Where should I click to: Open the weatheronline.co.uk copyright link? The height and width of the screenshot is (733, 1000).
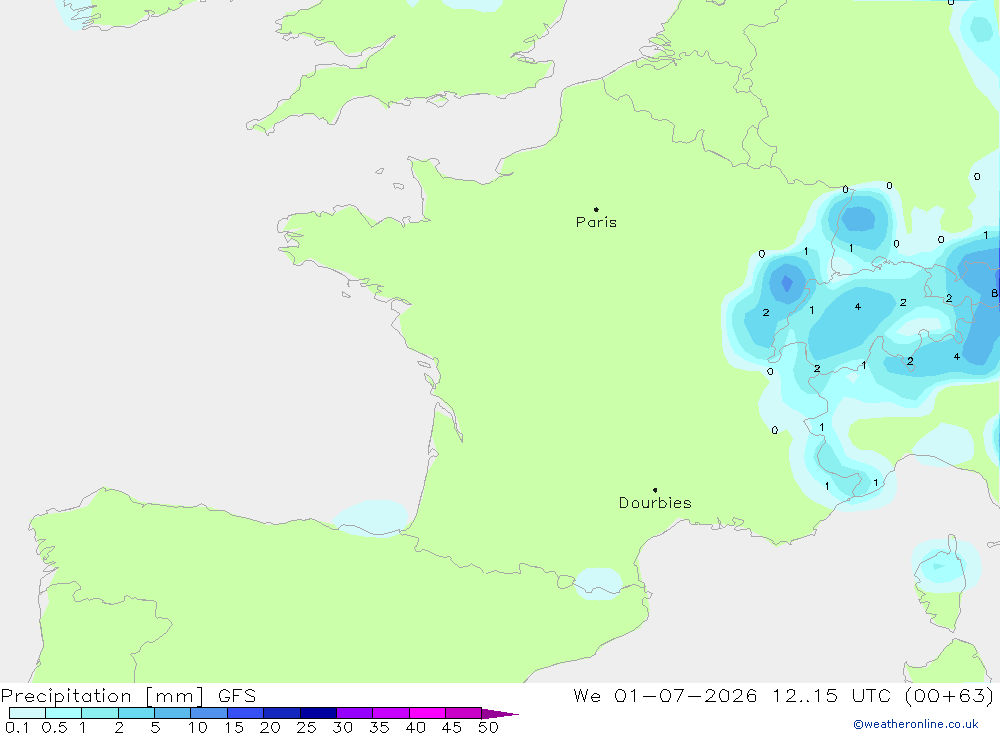tap(916, 724)
